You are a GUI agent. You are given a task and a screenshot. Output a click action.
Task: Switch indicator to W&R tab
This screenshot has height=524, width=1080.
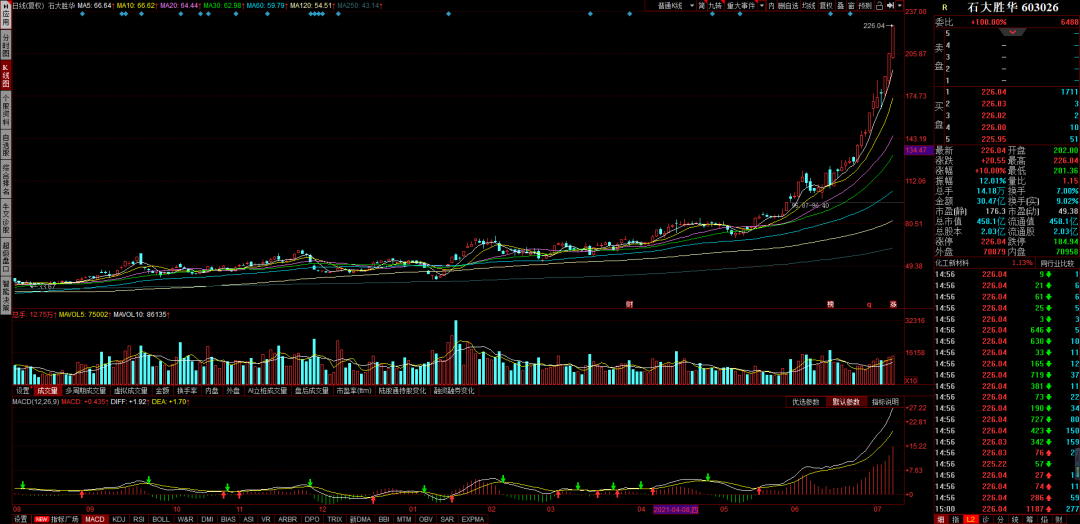pyautogui.click(x=185, y=519)
